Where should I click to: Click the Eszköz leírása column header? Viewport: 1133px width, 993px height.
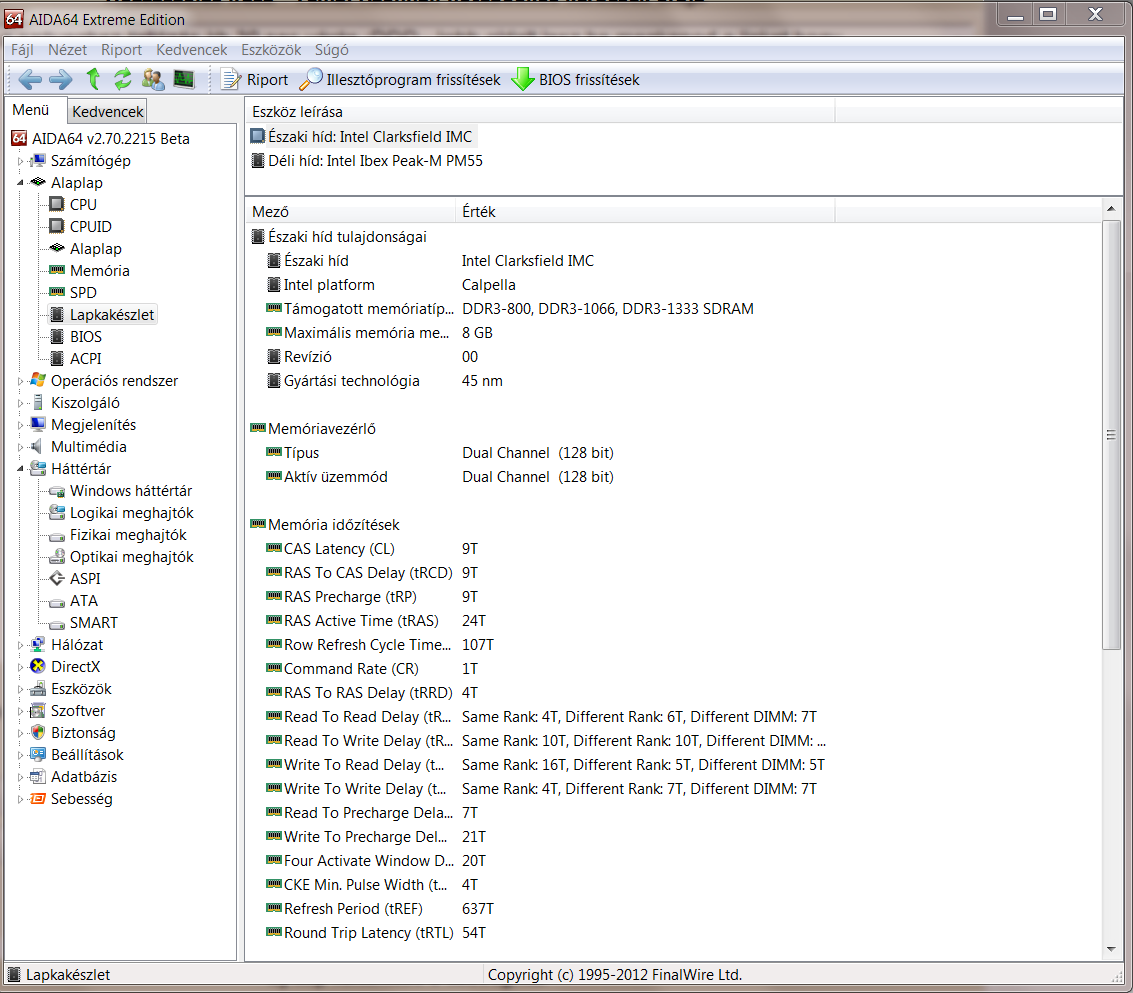pos(540,112)
